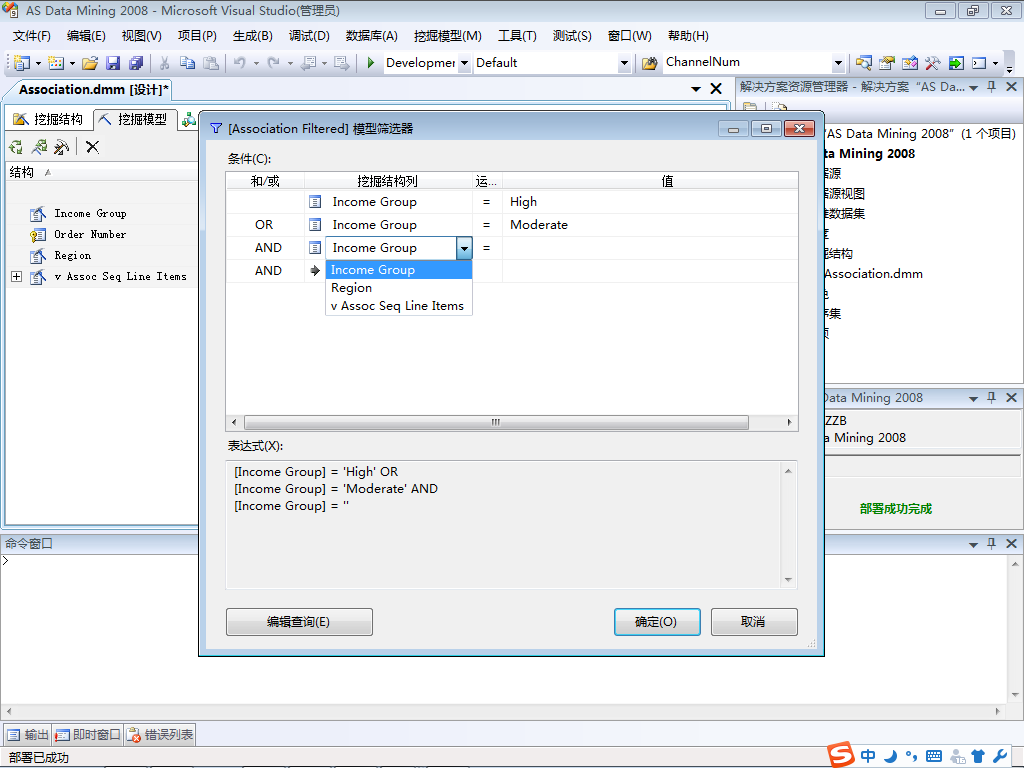Click the Undo arrow icon

pos(240,63)
